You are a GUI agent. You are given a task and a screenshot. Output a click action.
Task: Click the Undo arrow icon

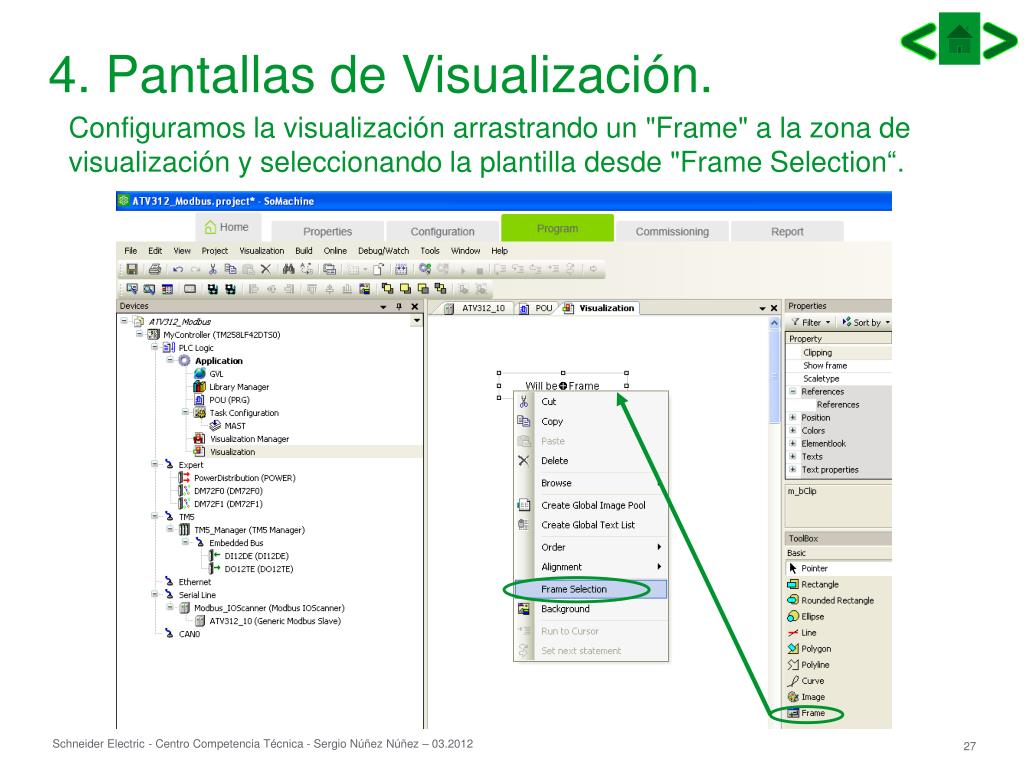tap(178, 270)
